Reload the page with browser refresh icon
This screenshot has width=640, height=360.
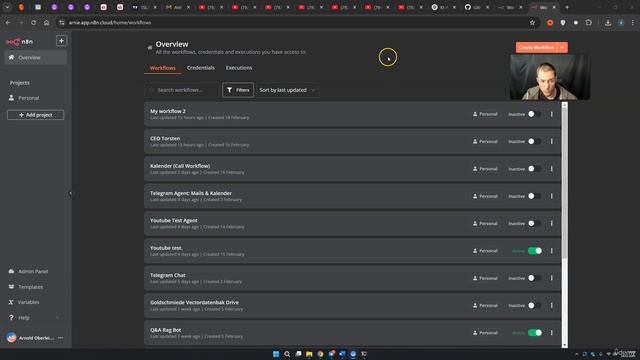pos(33,23)
